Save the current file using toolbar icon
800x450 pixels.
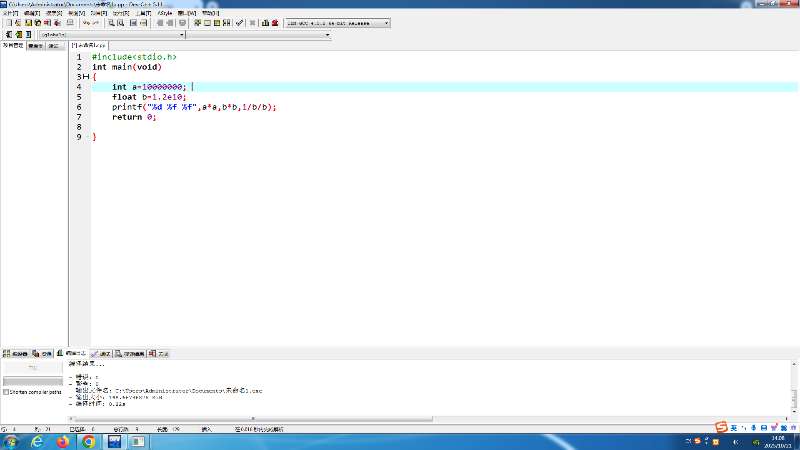pos(29,23)
